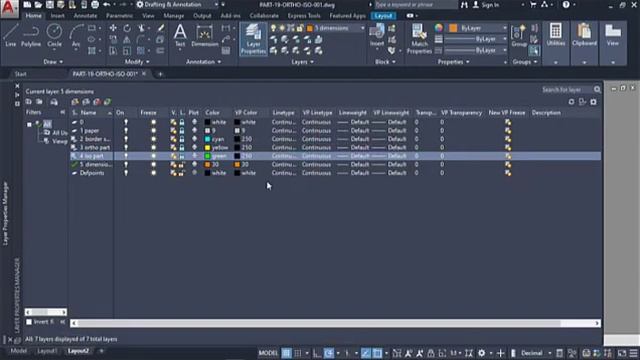Toggle On bulb for layer 1 paper
Image resolution: width=640 pixels, height=360 pixels.
coord(126,131)
